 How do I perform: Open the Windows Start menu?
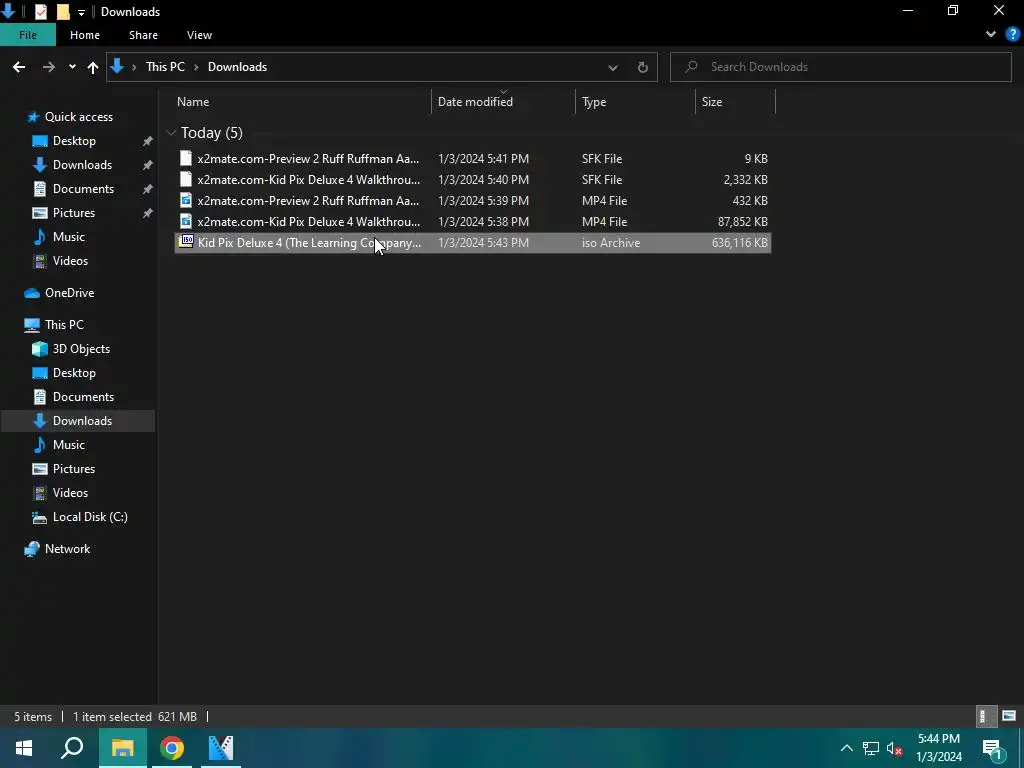pyautogui.click(x=24, y=748)
